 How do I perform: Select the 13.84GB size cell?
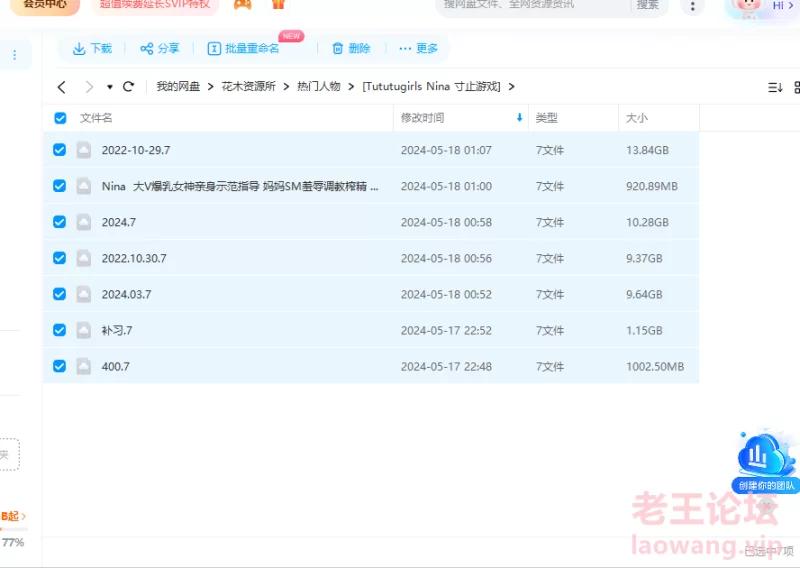coord(647,150)
